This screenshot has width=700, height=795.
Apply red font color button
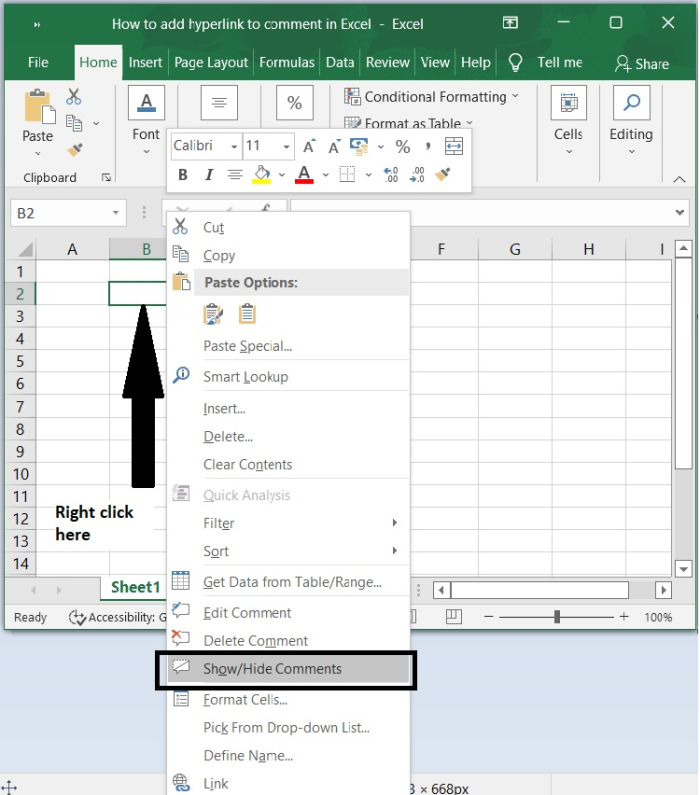304,175
